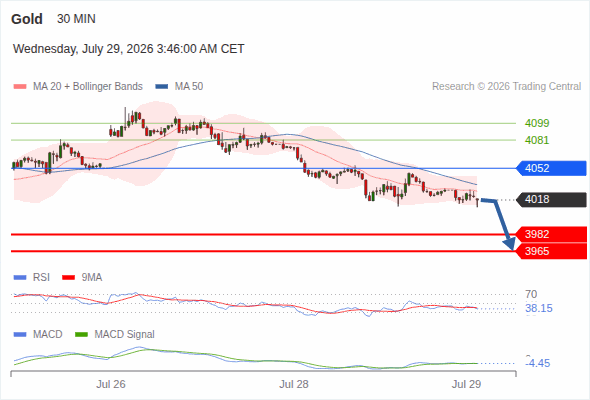This screenshot has height=400, width=590.
Task: Click the MACD blue legend marker
Action: 20,335
